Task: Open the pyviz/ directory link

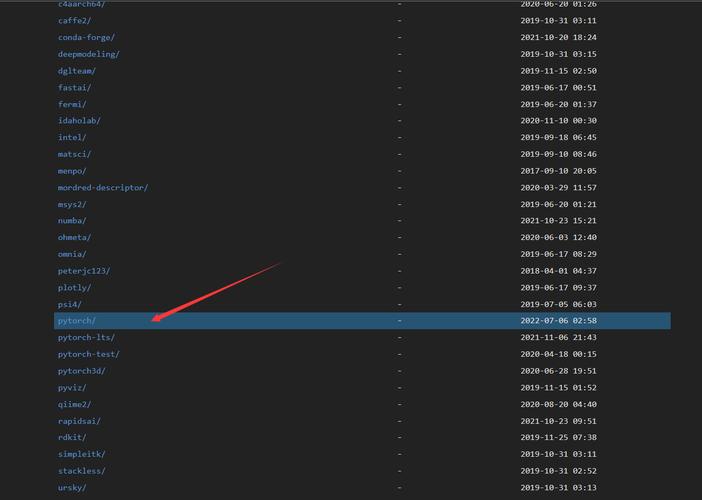Action: [72, 388]
